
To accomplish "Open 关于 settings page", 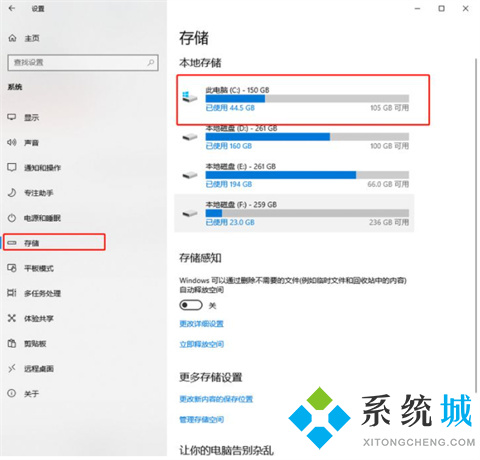I will point(32,394).
